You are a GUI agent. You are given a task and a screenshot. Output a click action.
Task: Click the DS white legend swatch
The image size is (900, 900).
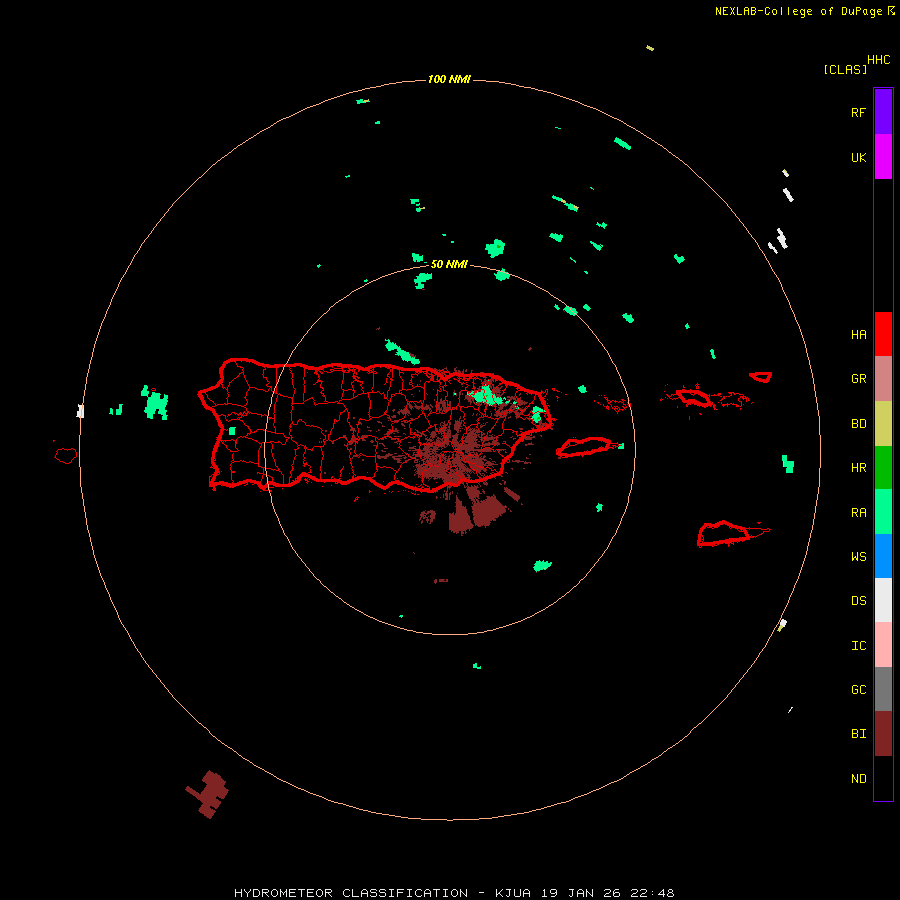coord(883,600)
